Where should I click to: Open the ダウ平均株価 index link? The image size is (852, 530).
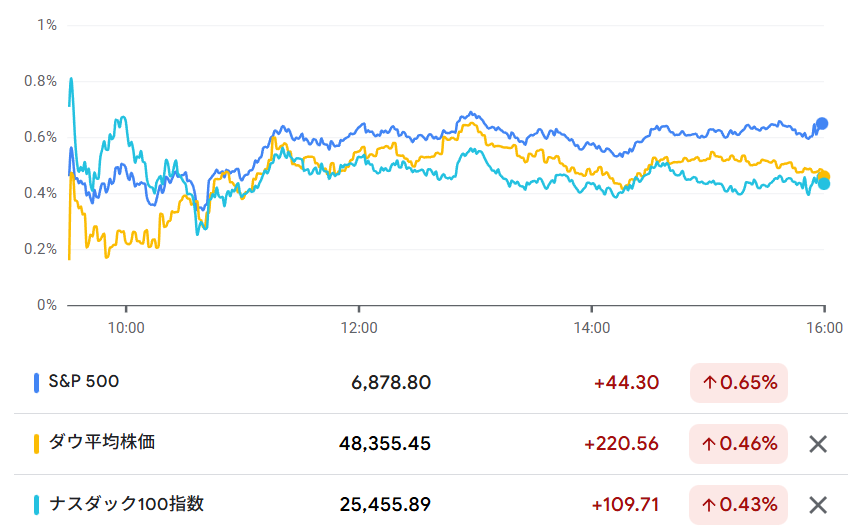click(x=102, y=443)
